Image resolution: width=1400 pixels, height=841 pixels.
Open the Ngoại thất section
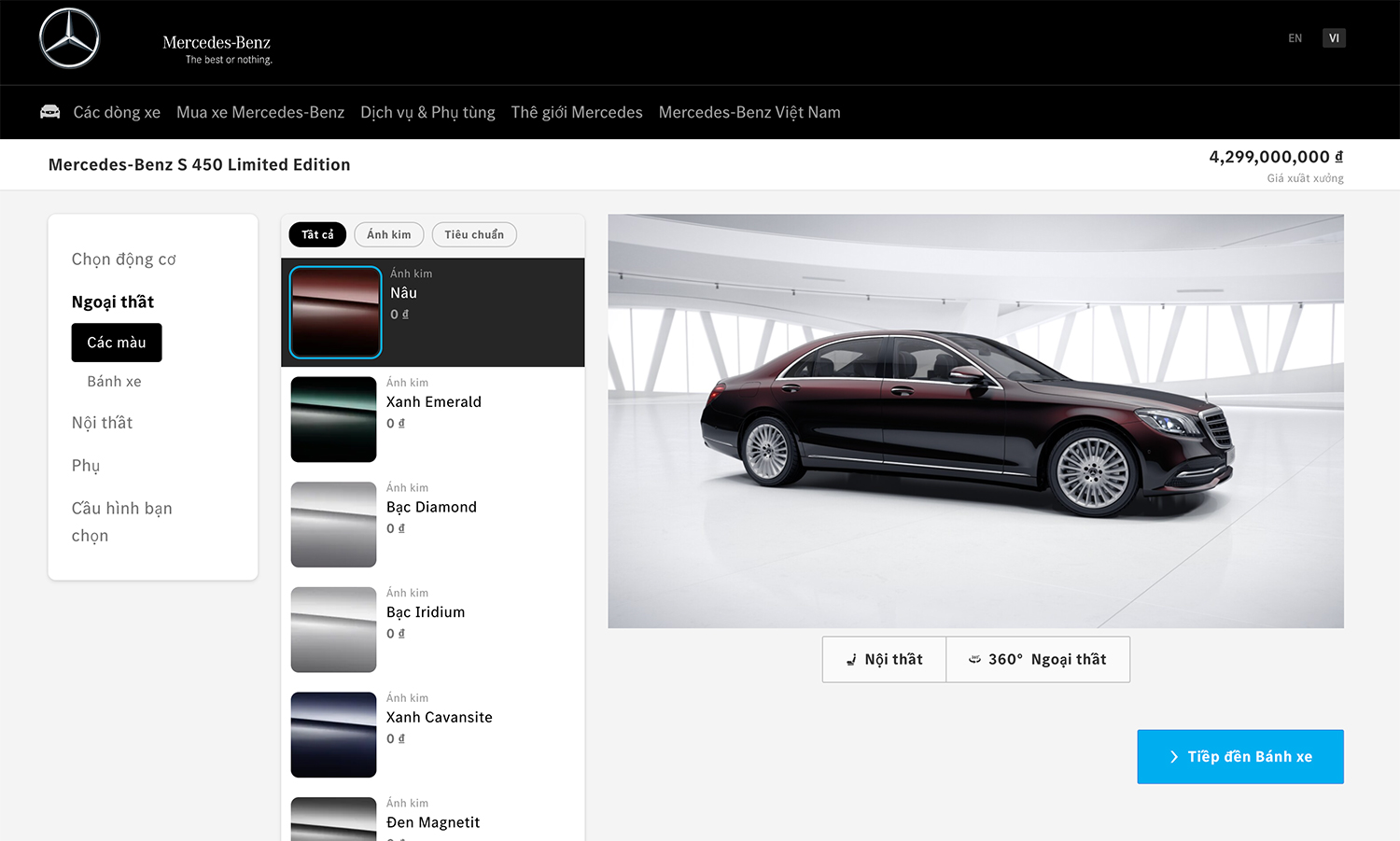point(113,301)
